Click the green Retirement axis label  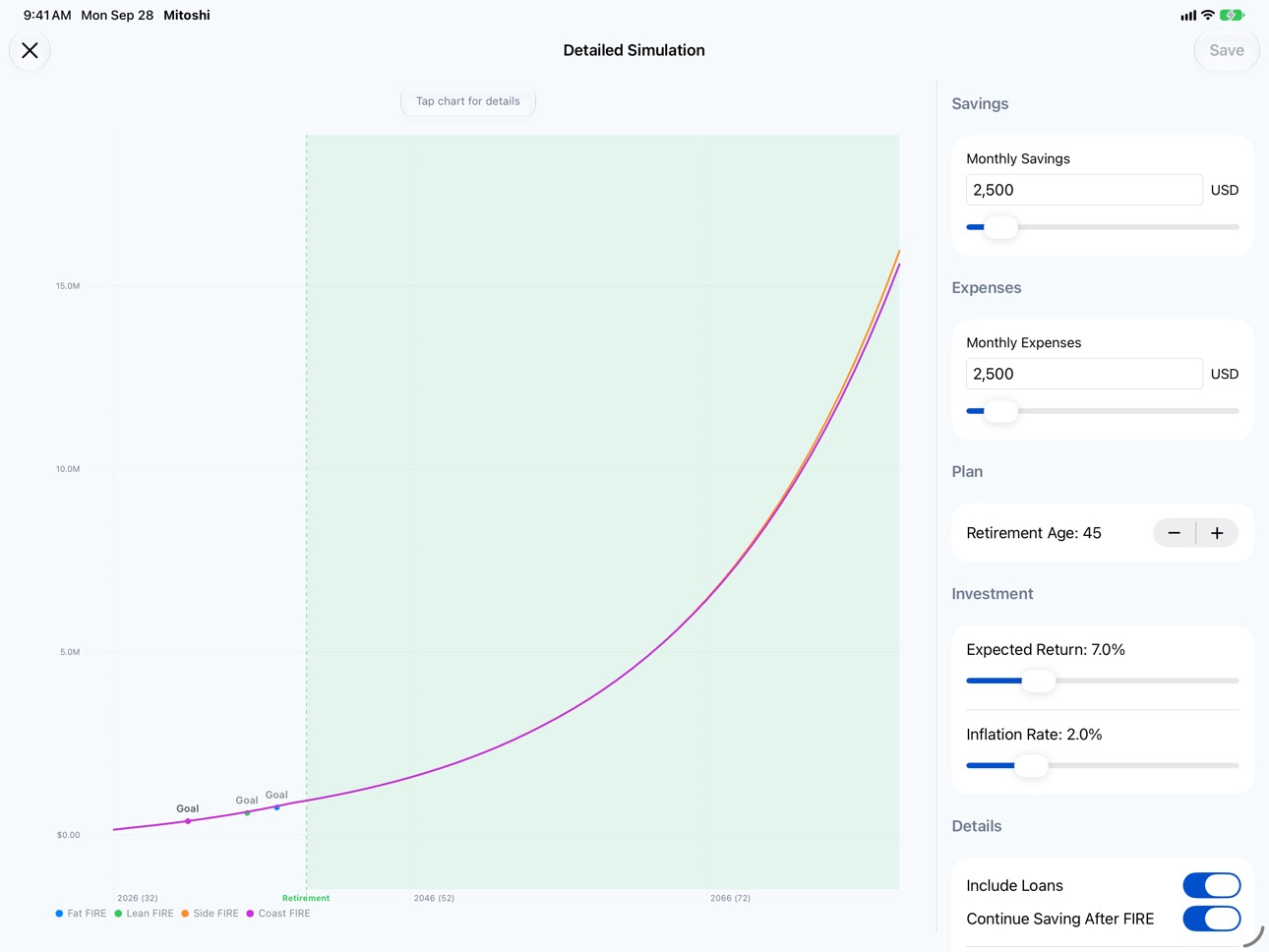306,898
